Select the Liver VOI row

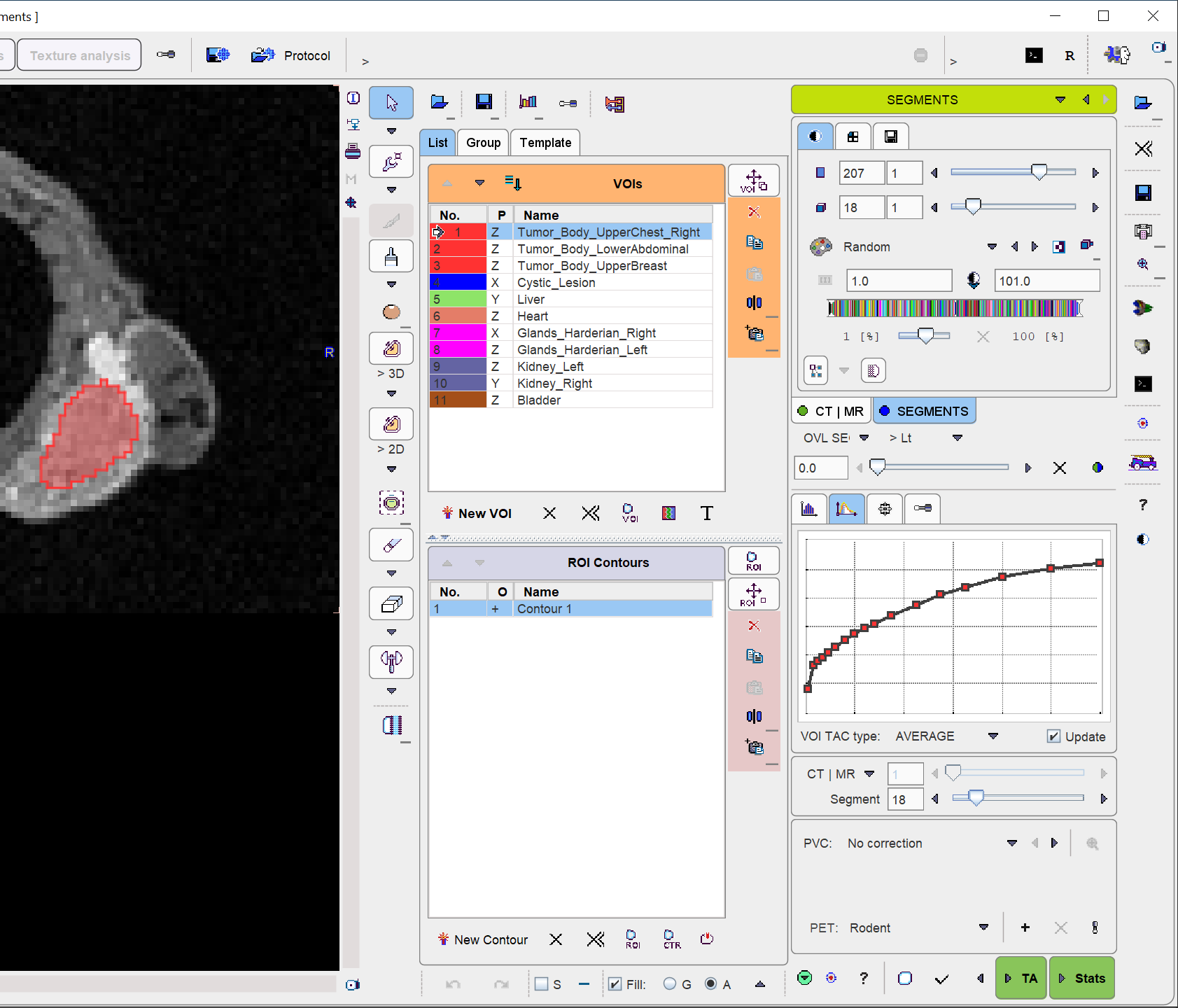coord(571,300)
